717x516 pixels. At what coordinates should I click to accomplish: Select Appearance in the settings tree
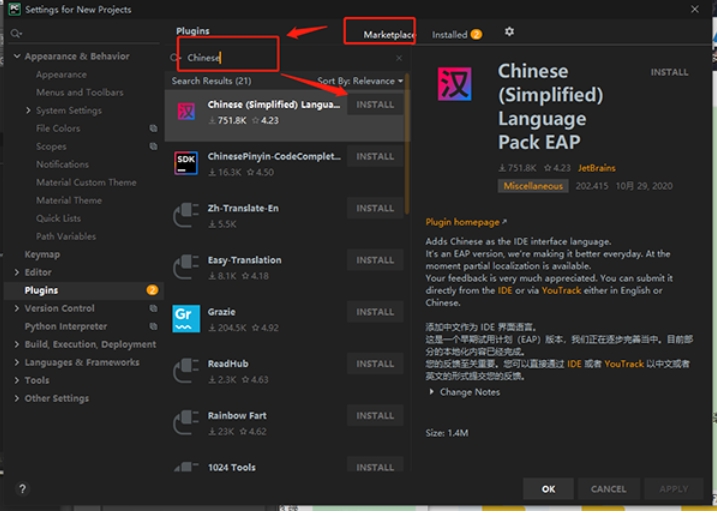tap(61, 75)
